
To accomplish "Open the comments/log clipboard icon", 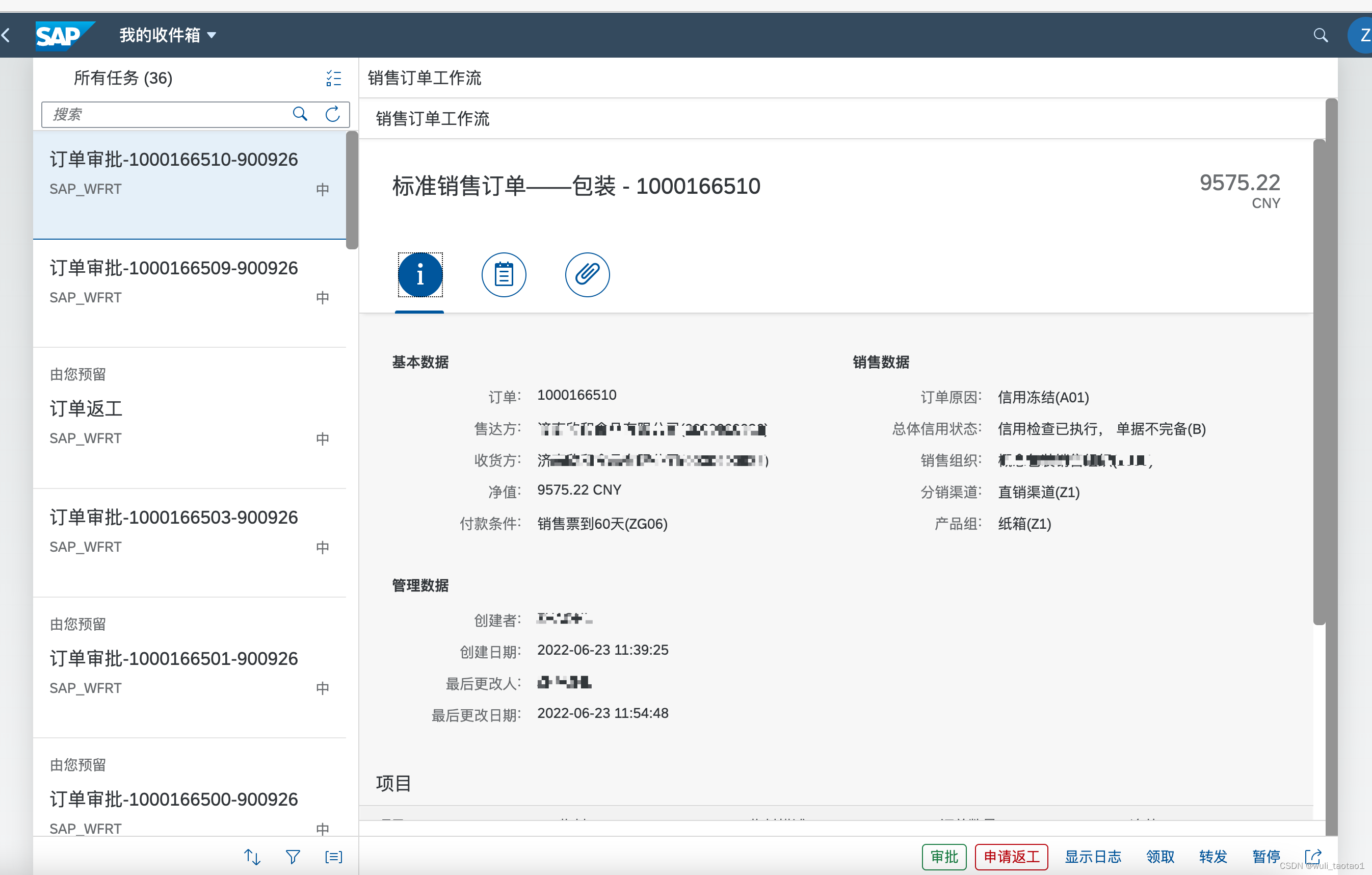I will pyautogui.click(x=504, y=274).
